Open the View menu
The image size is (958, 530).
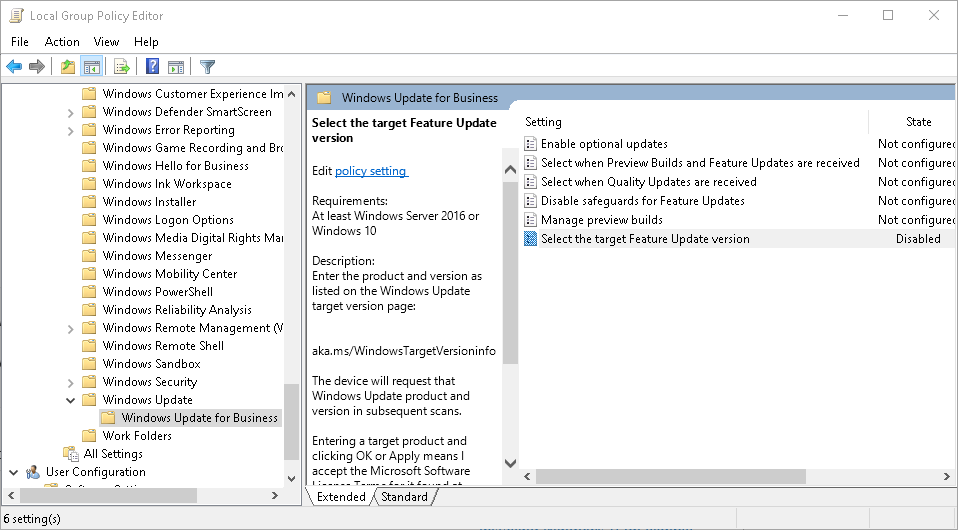pyautogui.click(x=106, y=42)
